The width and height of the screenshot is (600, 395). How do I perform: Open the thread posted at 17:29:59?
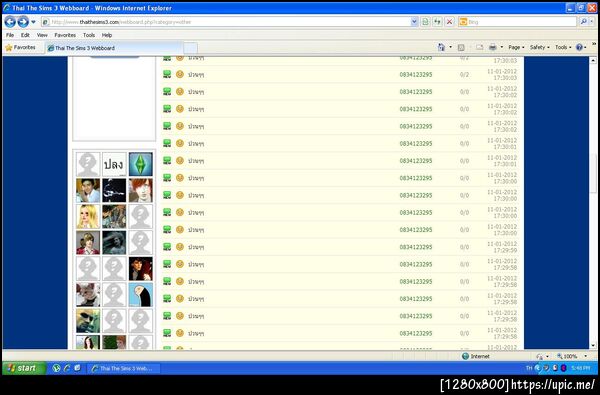196,247
